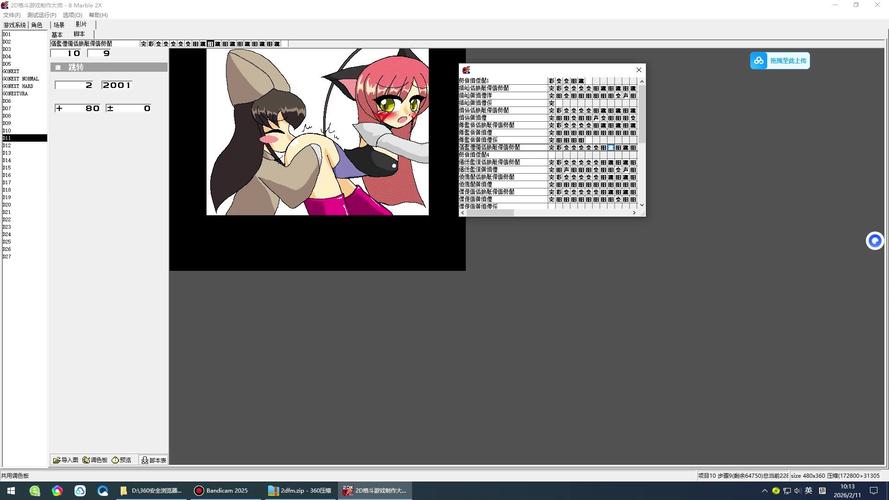Screen dimensions: 889x500
Task: Switch to 2dfm.zip - 360压缩 taskbar window
Action: click(300, 490)
